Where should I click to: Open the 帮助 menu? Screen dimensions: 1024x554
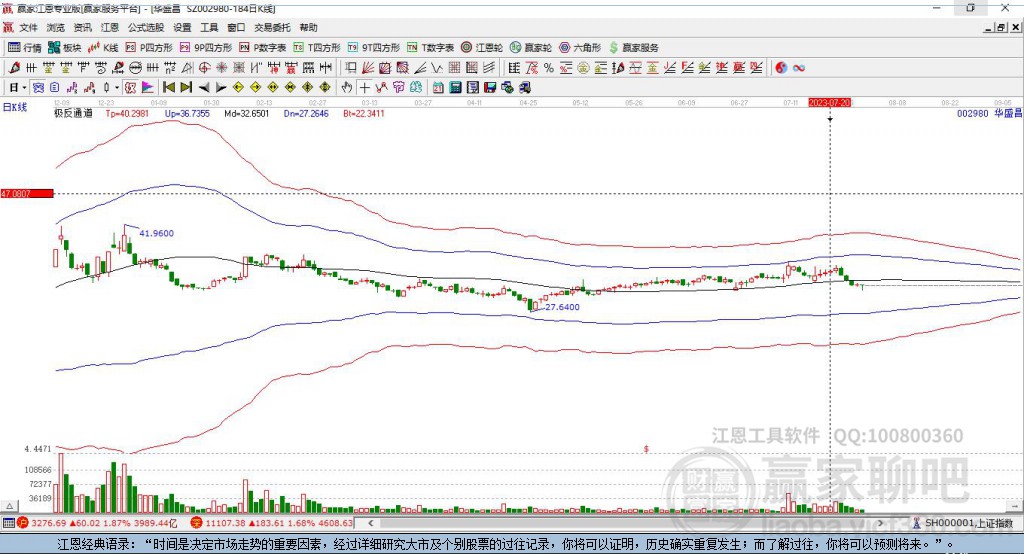tap(308, 27)
